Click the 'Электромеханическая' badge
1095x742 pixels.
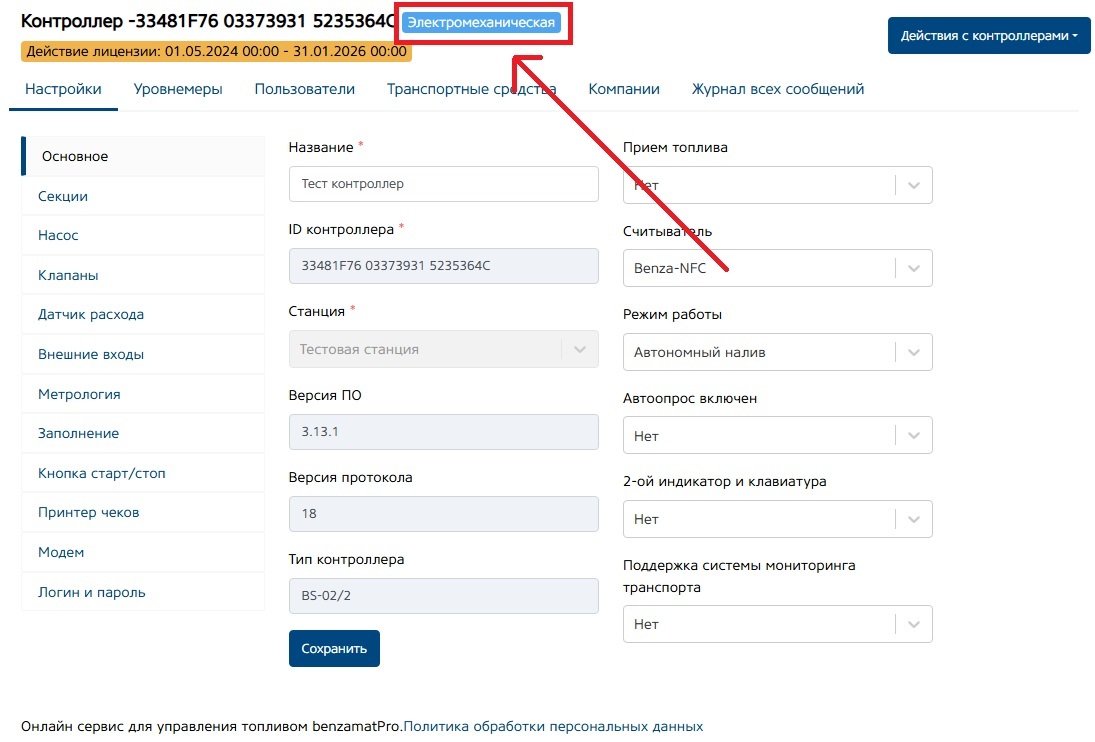click(x=480, y=22)
